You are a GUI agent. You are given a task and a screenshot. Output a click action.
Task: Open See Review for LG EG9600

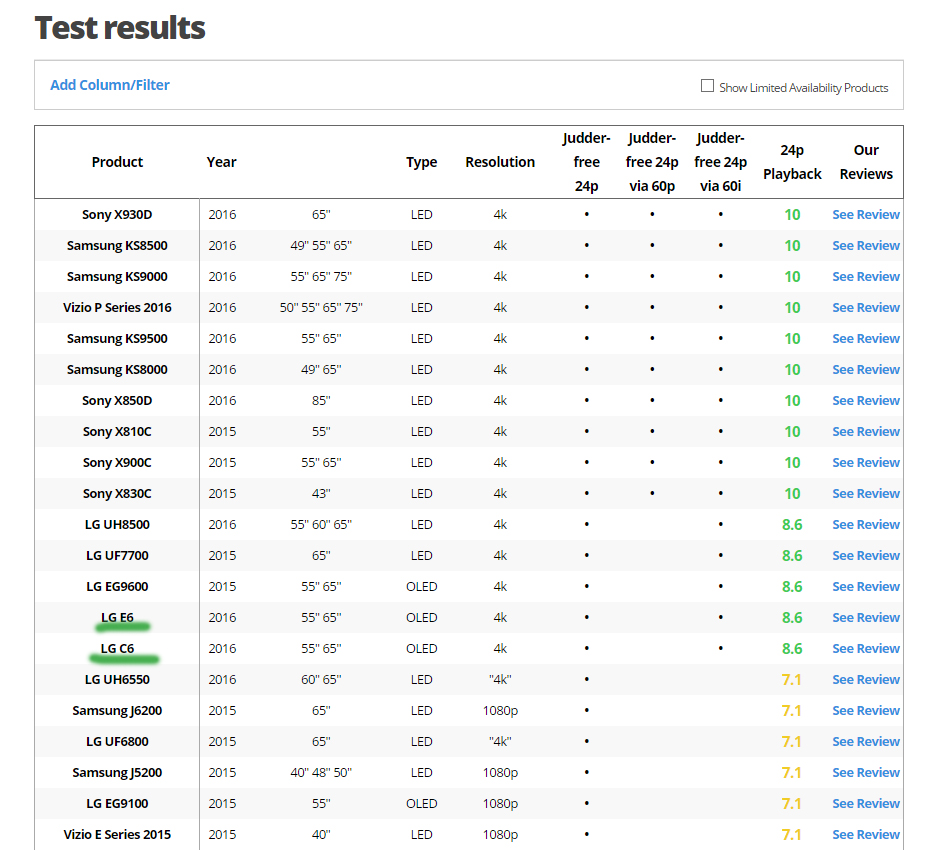click(866, 587)
